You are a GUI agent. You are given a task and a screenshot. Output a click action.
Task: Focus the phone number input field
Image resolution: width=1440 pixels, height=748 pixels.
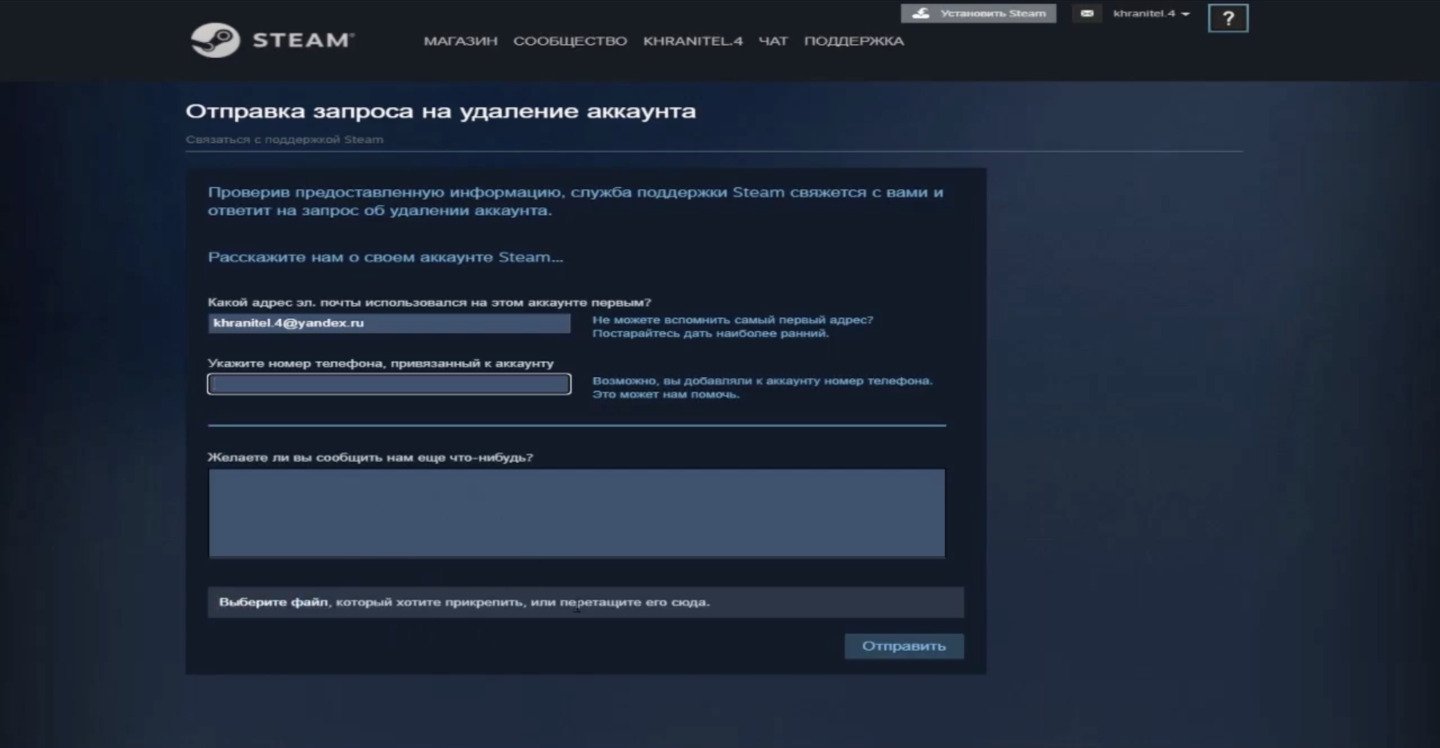click(x=389, y=384)
